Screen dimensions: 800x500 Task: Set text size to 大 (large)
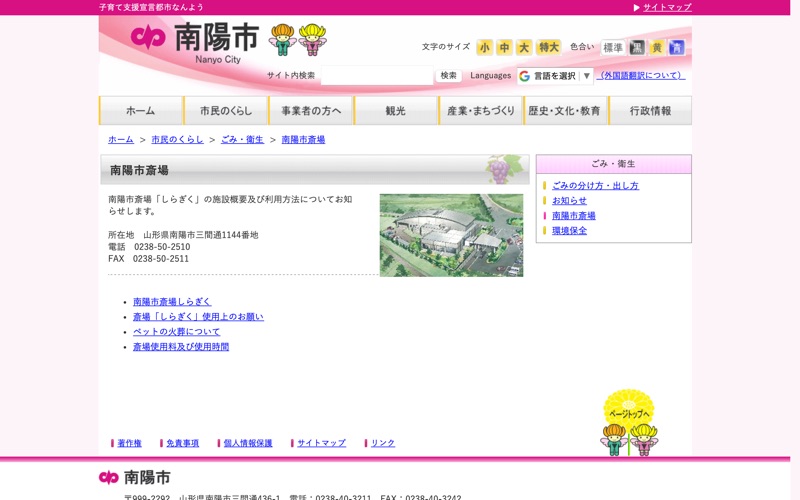click(523, 47)
